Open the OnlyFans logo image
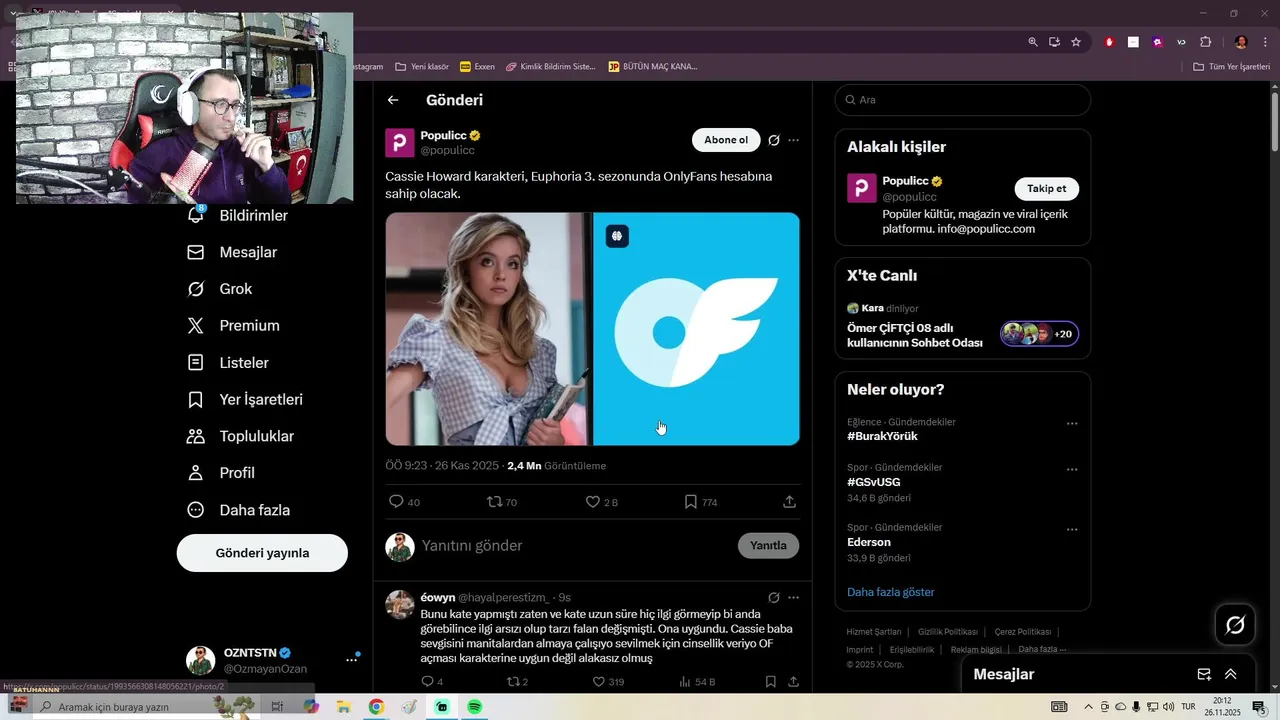 coord(696,329)
